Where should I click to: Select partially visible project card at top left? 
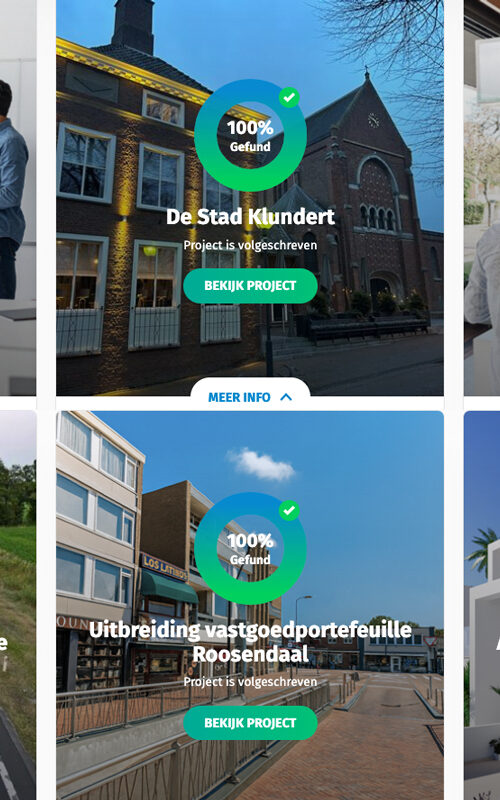18,197
